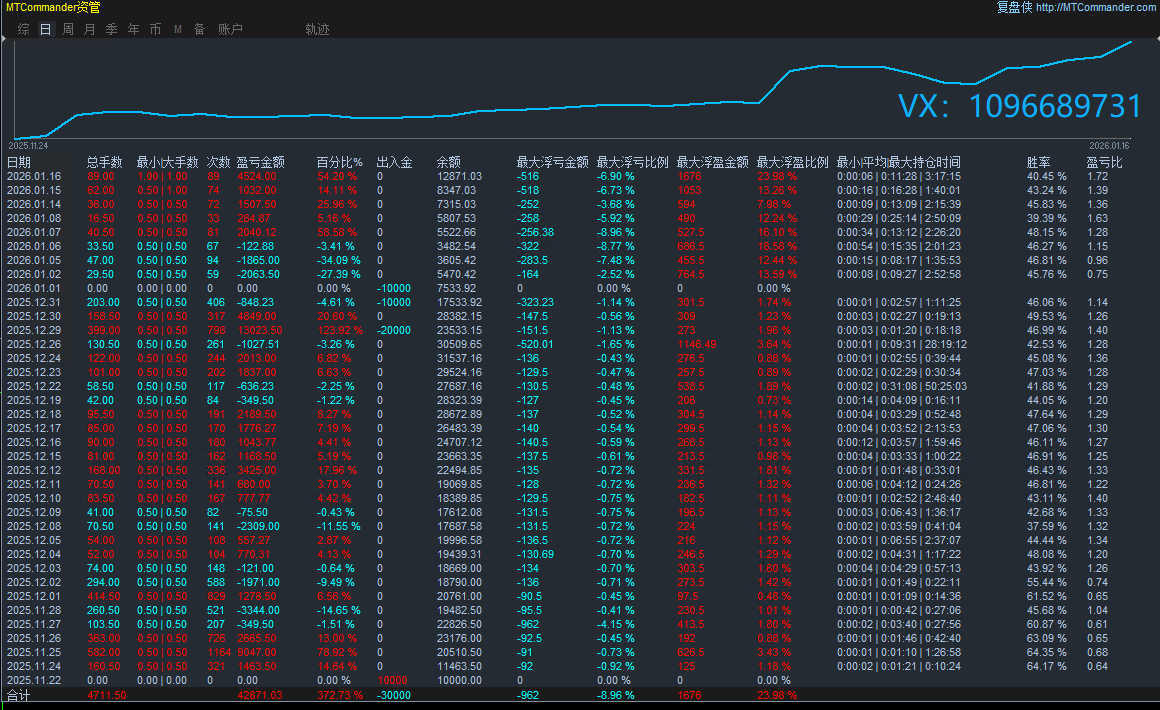Sort by the 日期 column header
Screen dimensions: 1160x710
point(19,162)
